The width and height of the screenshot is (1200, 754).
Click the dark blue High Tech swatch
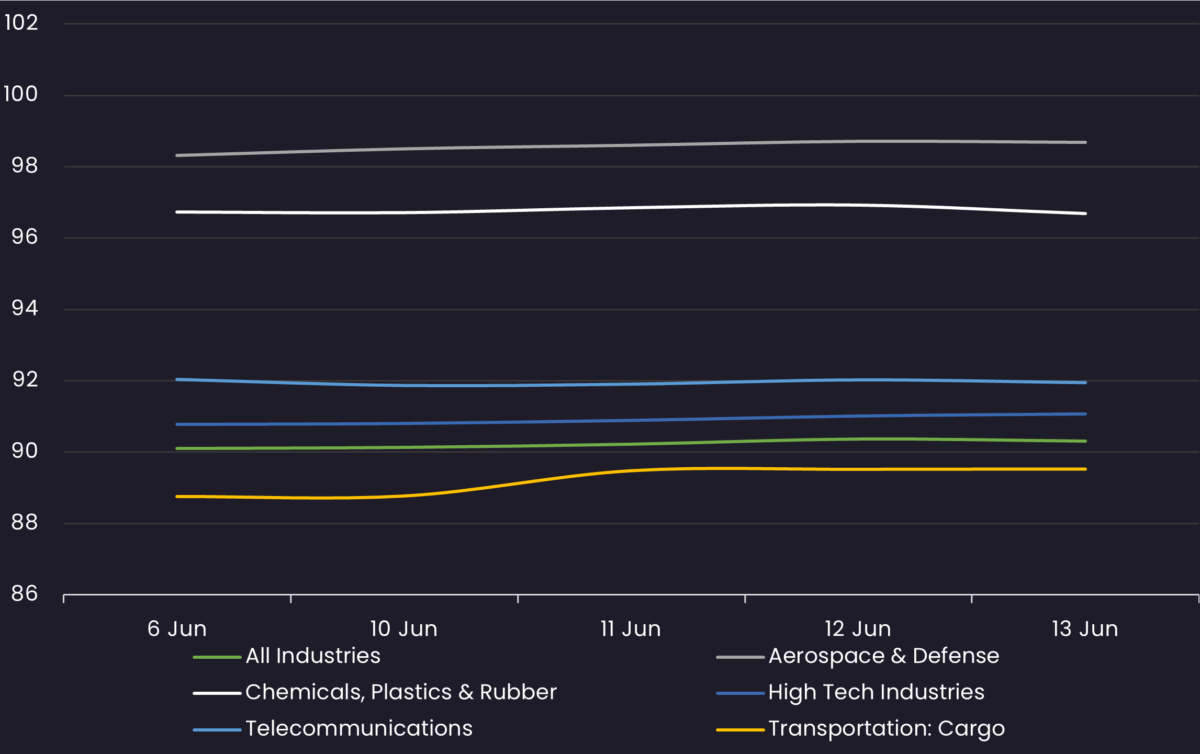coord(740,693)
